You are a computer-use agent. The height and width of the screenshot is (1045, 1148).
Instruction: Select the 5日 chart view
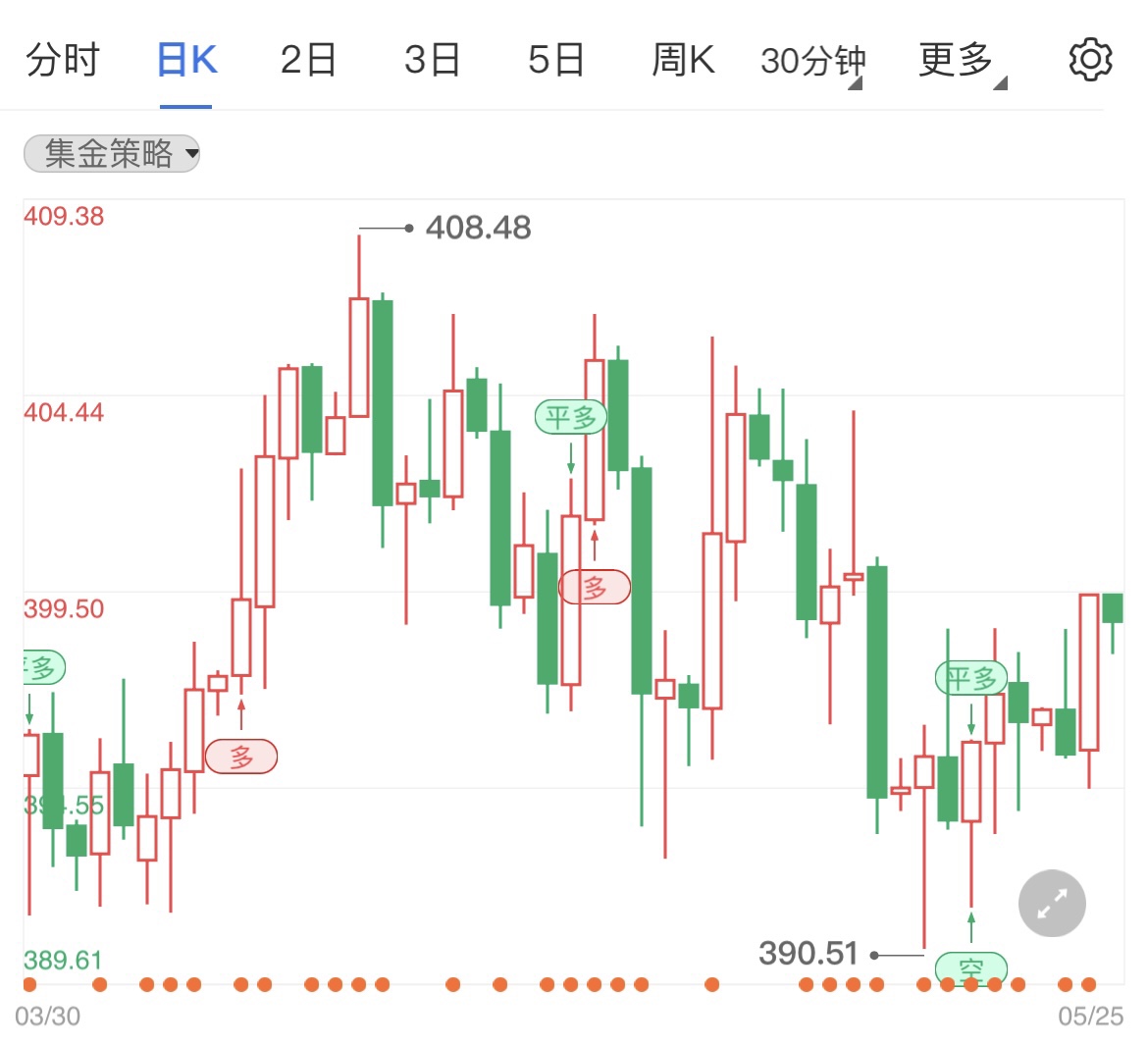click(555, 59)
